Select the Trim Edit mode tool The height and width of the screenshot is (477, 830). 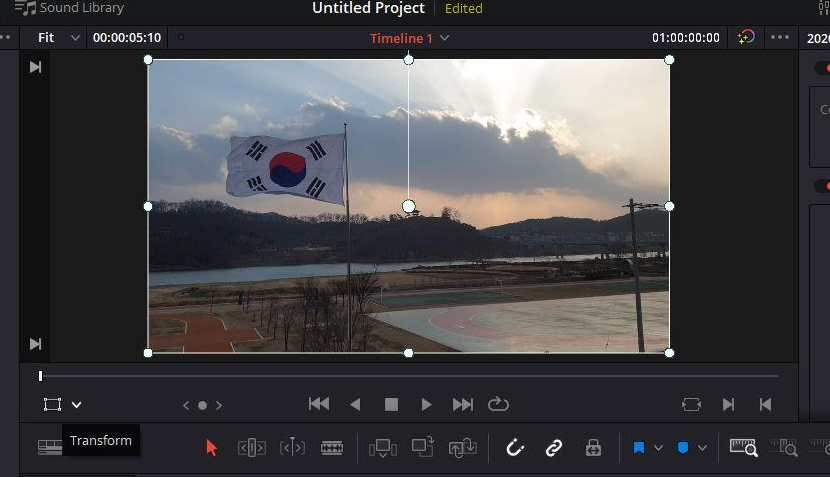[x=252, y=448]
